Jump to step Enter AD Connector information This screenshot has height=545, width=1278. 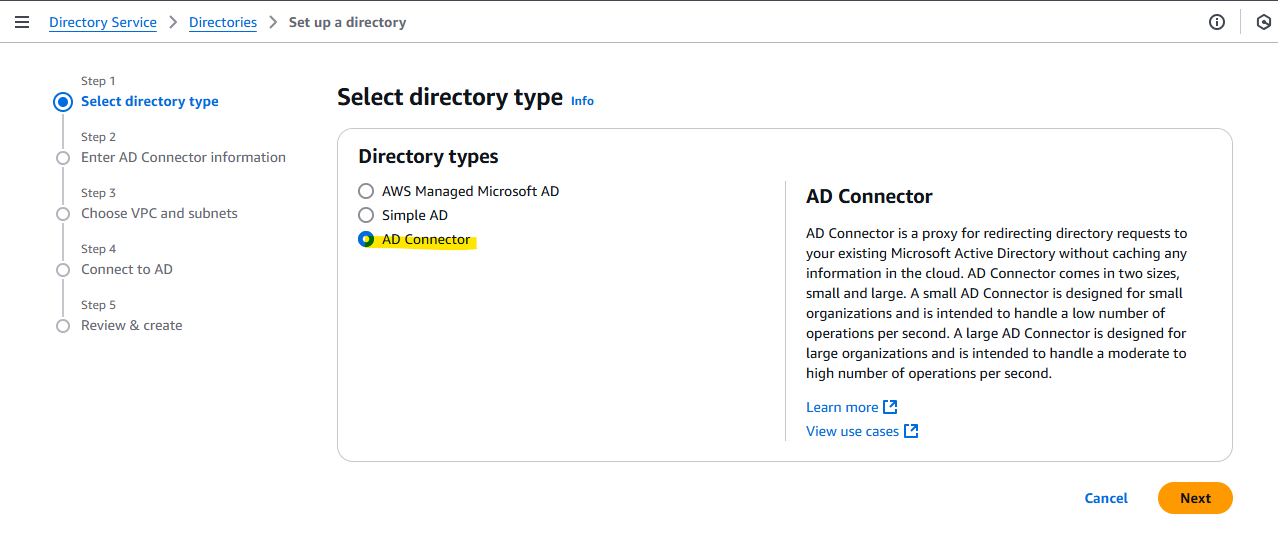(x=183, y=157)
